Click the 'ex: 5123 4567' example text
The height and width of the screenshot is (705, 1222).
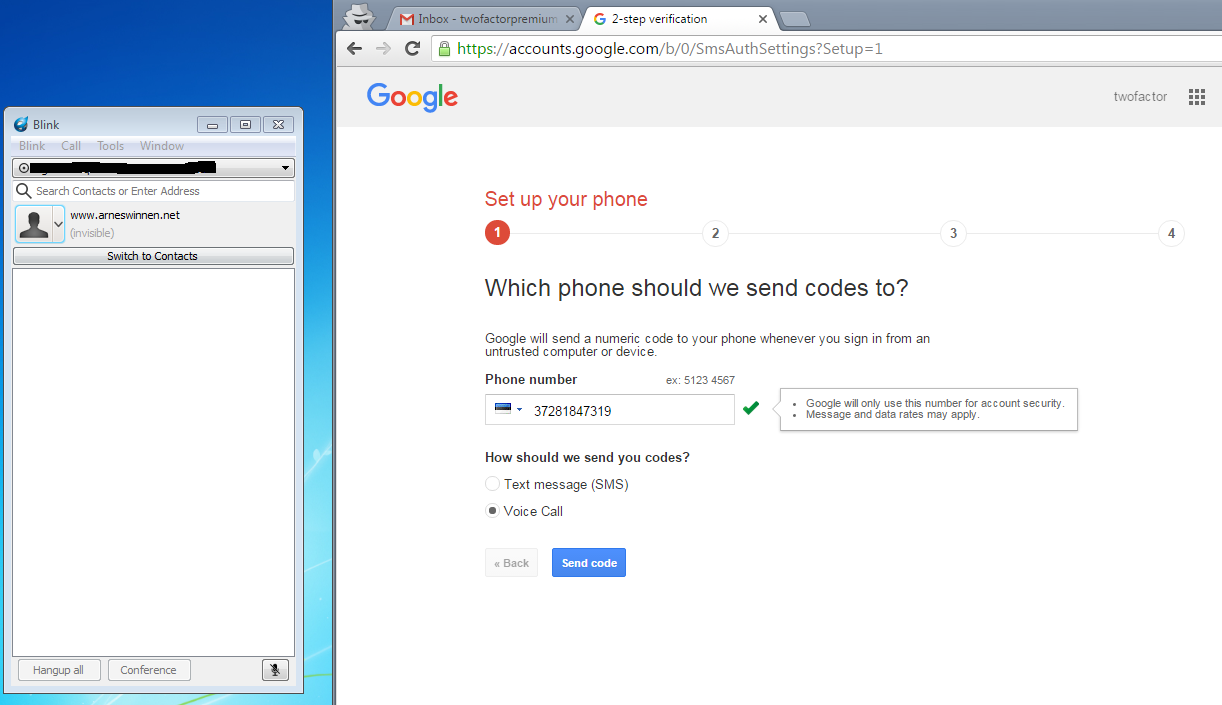coord(701,380)
